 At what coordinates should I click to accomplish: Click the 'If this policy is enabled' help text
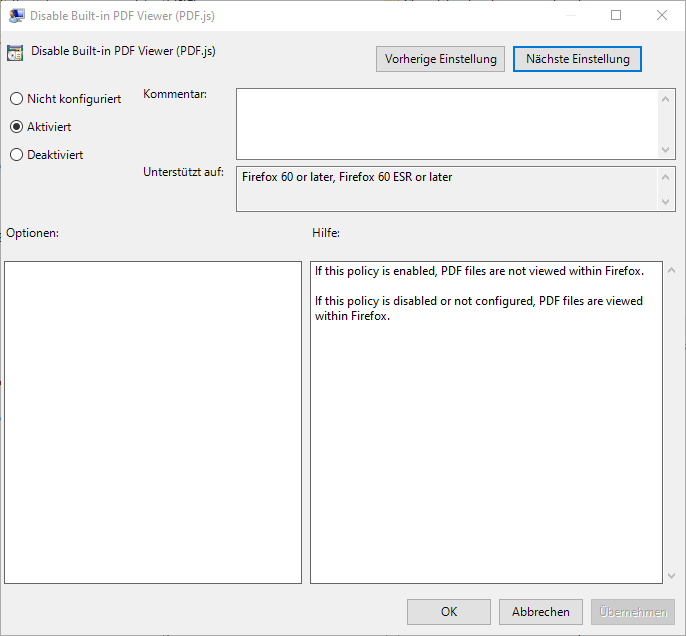tap(479, 271)
